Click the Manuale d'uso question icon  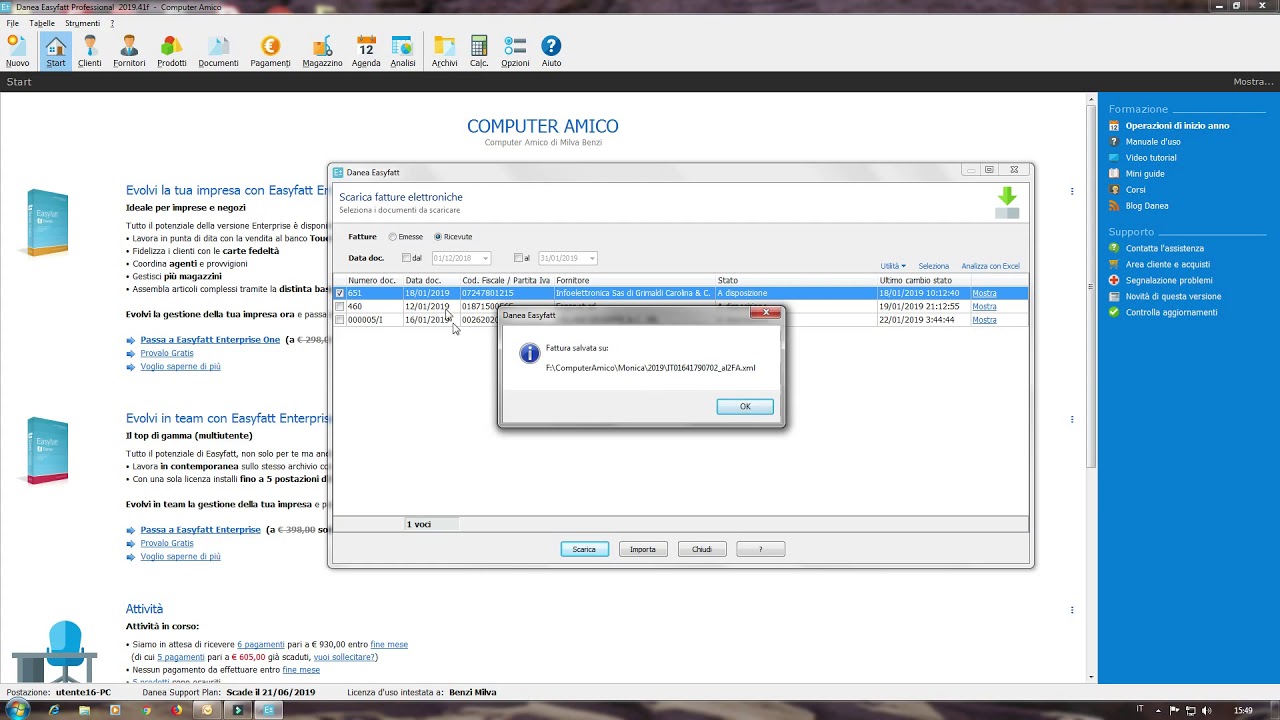1115,142
